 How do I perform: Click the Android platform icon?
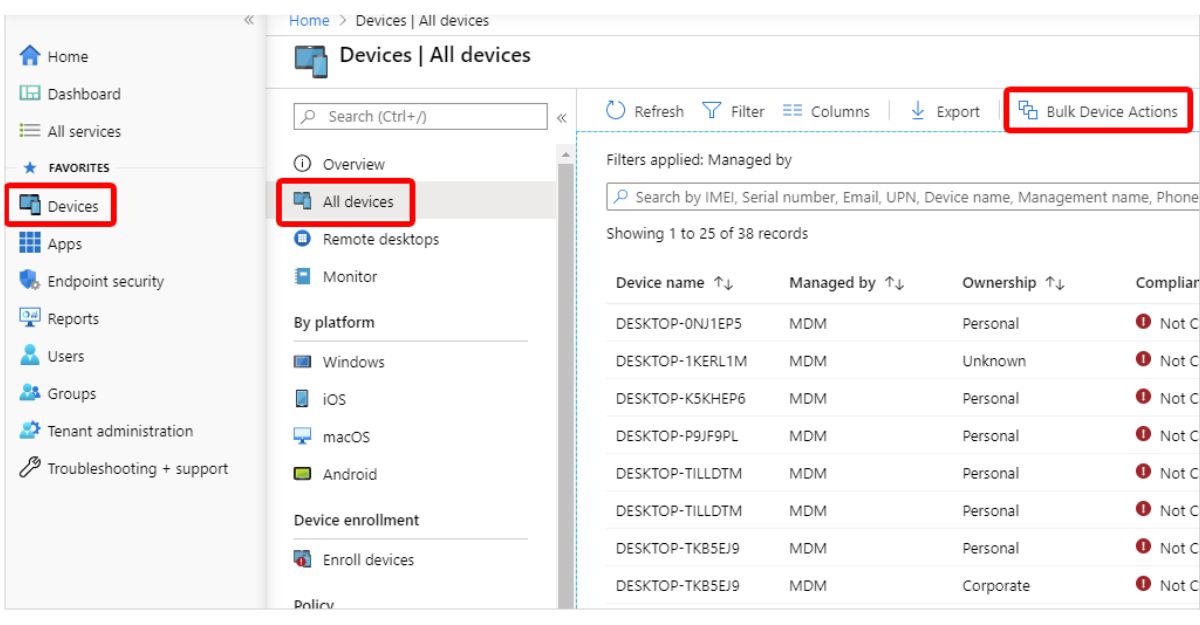(x=303, y=475)
